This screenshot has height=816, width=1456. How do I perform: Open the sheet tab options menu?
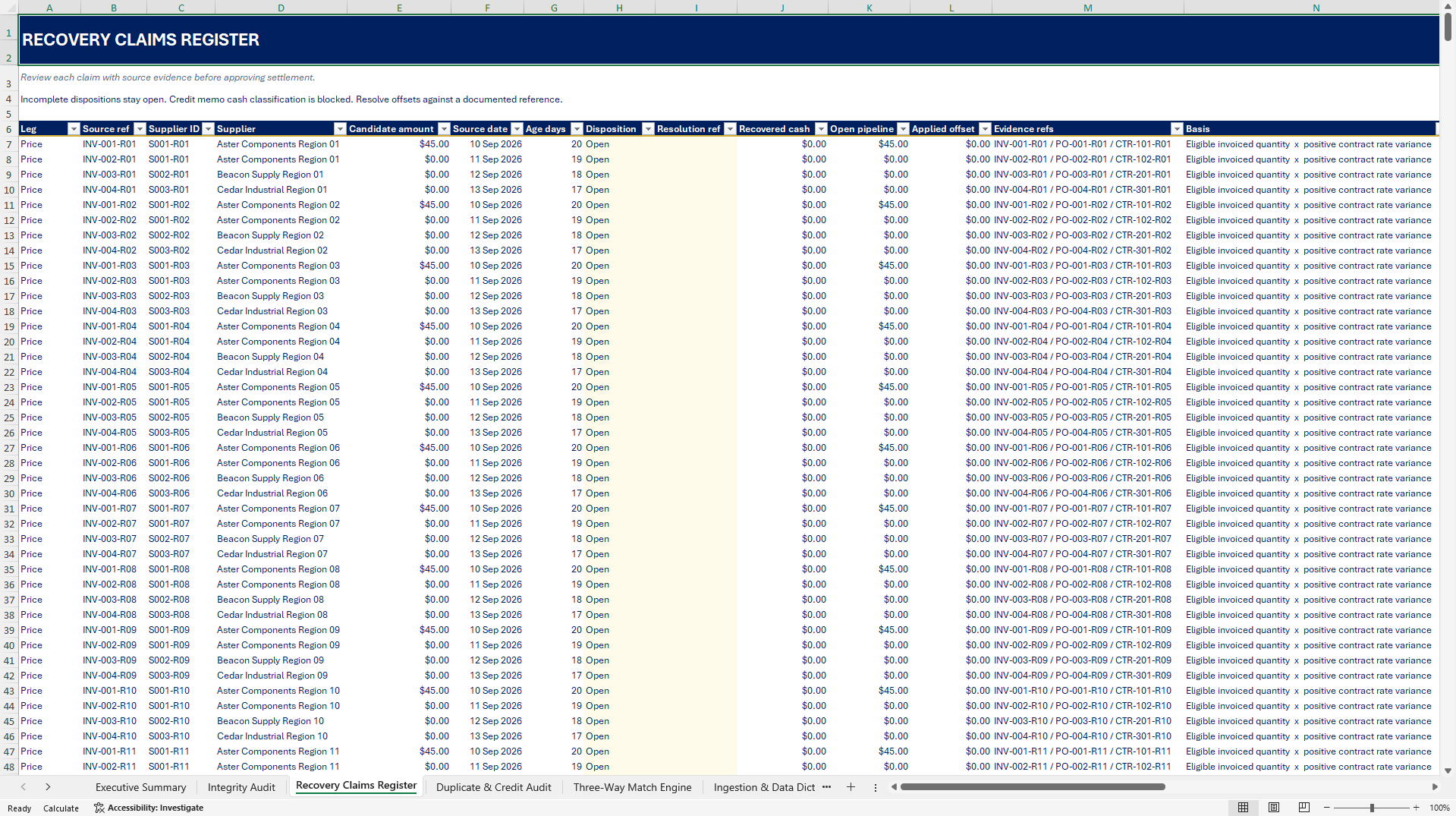[x=875, y=787]
